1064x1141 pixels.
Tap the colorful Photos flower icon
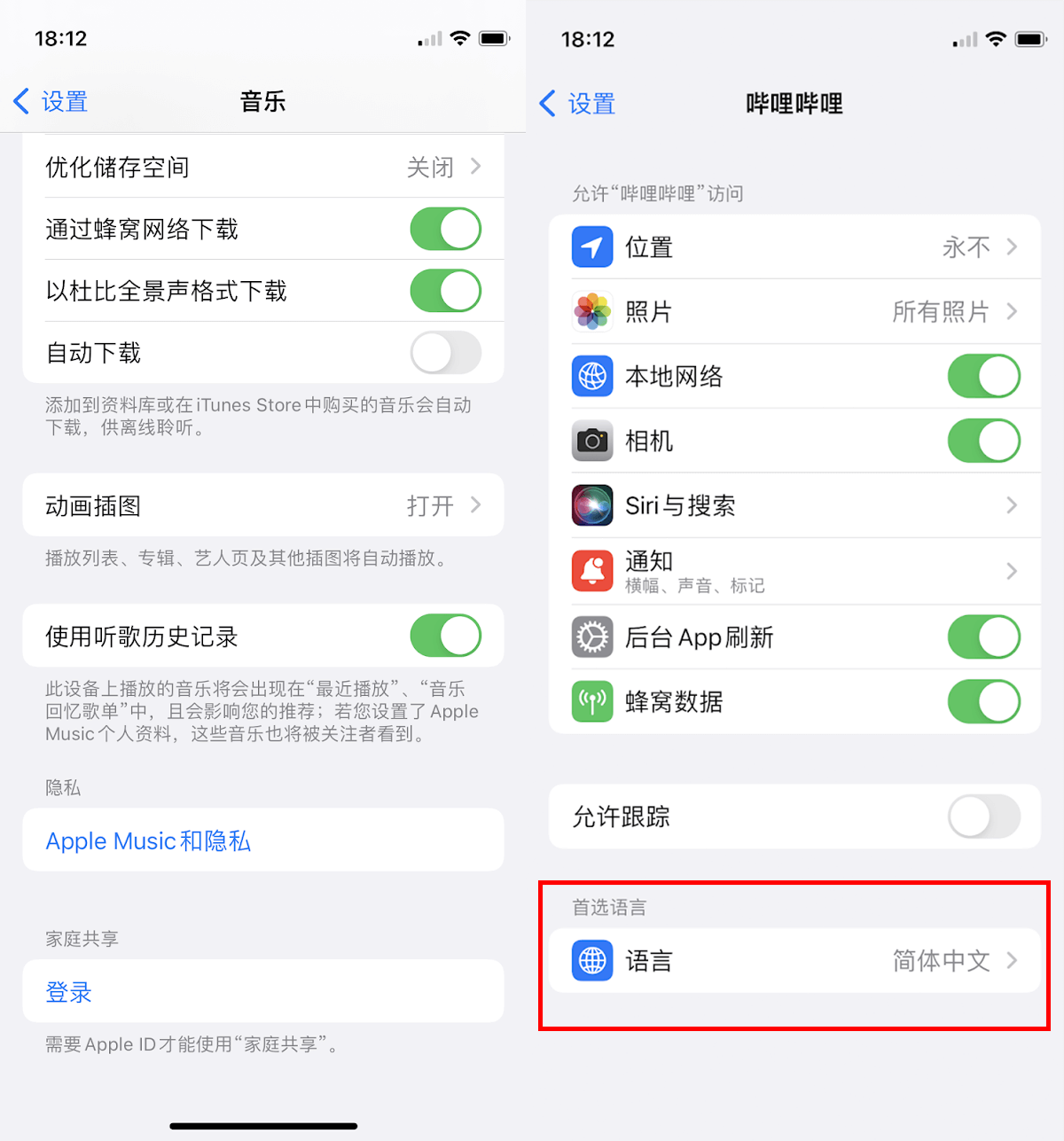tap(592, 311)
